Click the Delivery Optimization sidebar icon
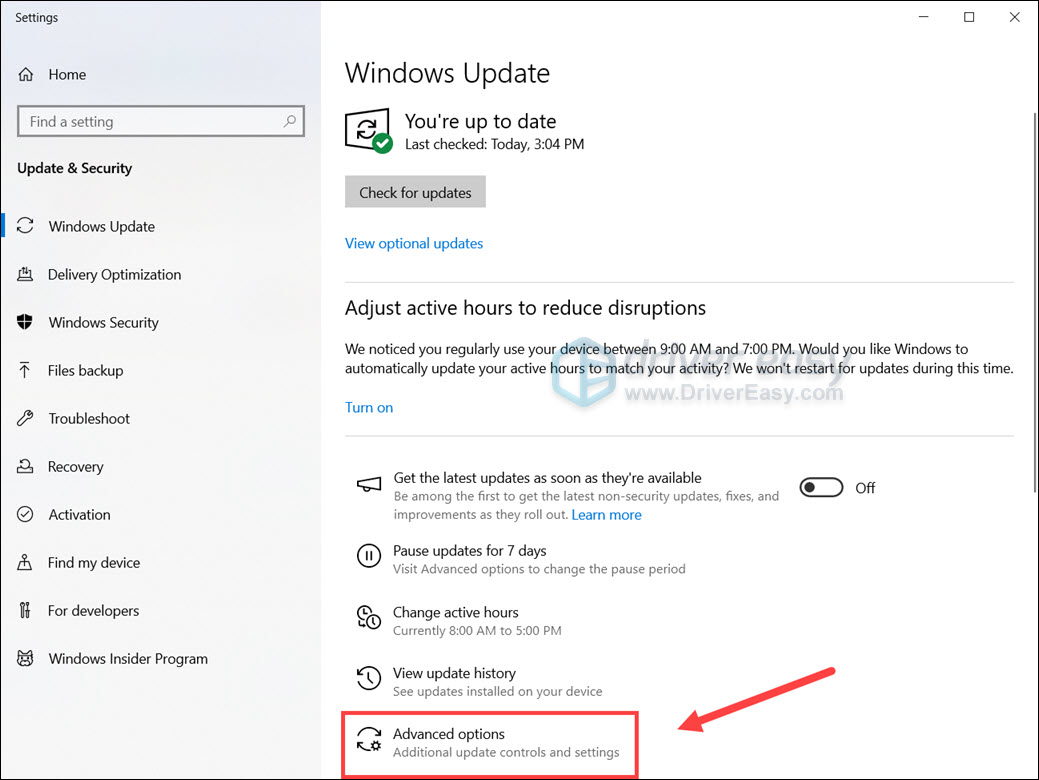The height and width of the screenshot is (780, 1039). (x=26, y=275)
